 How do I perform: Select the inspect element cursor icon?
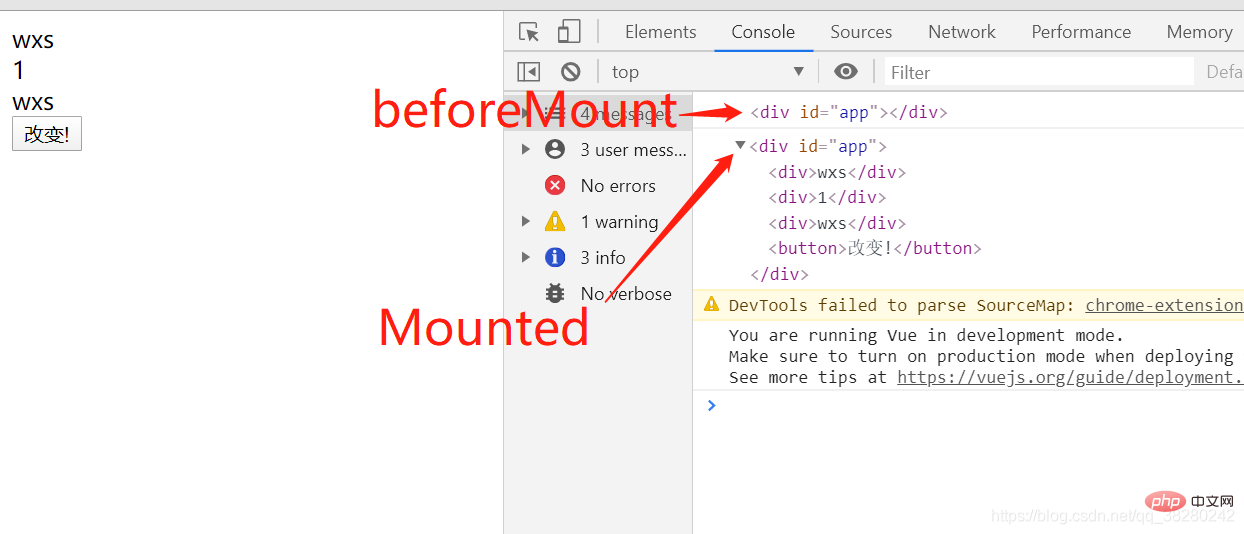point(529,32)
